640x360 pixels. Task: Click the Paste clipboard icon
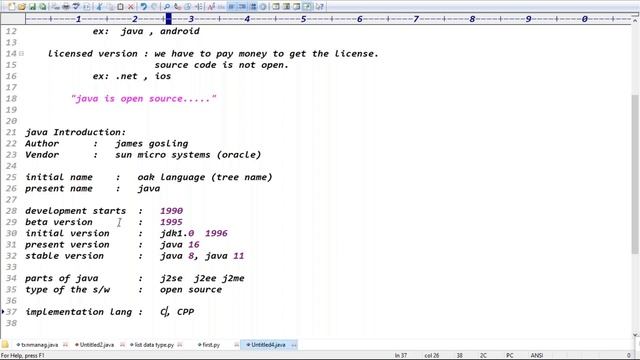tap(120, 7)
